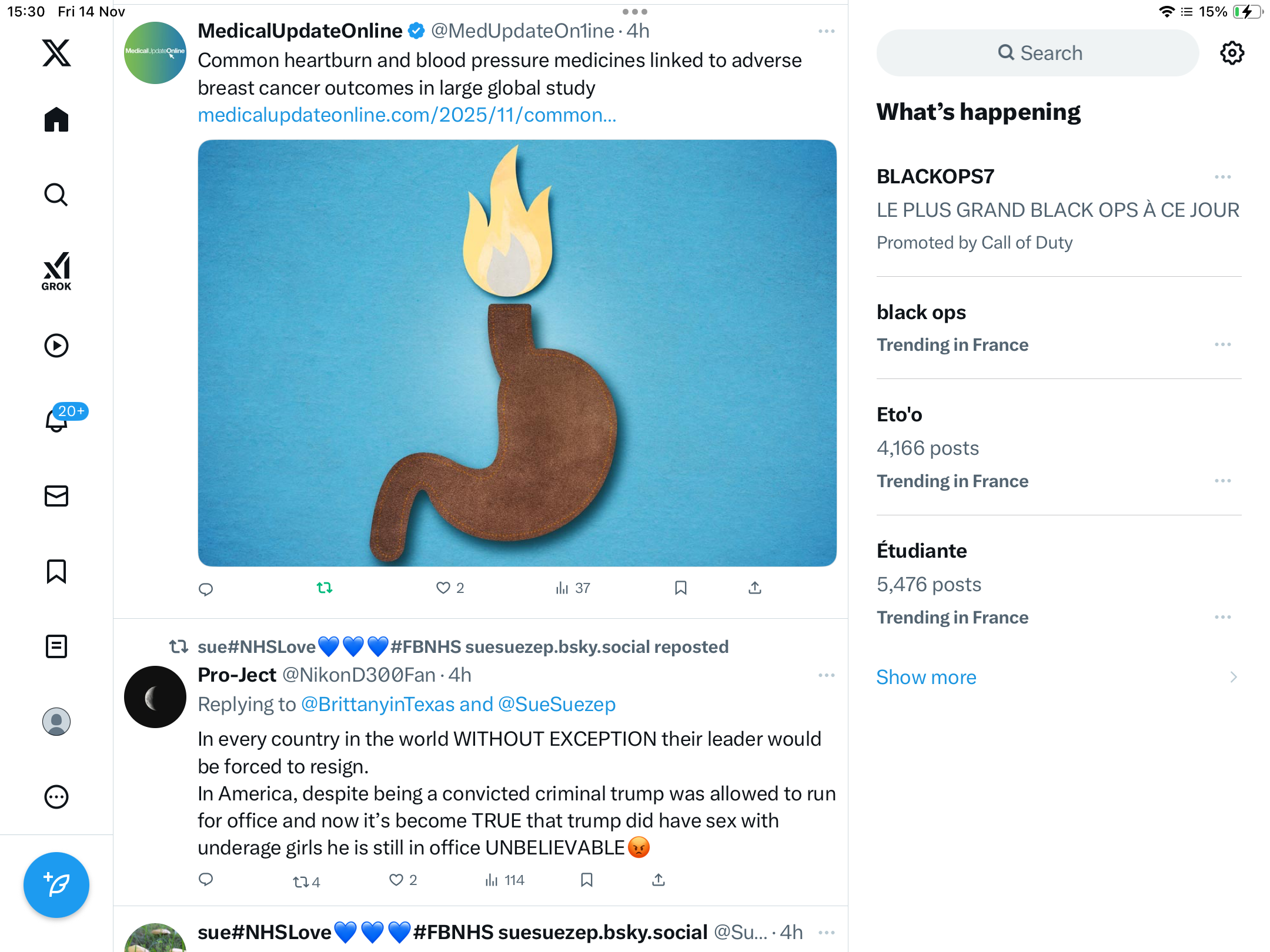Open search settings gear
This screenshot has width=1270, height=952.
1232,53
